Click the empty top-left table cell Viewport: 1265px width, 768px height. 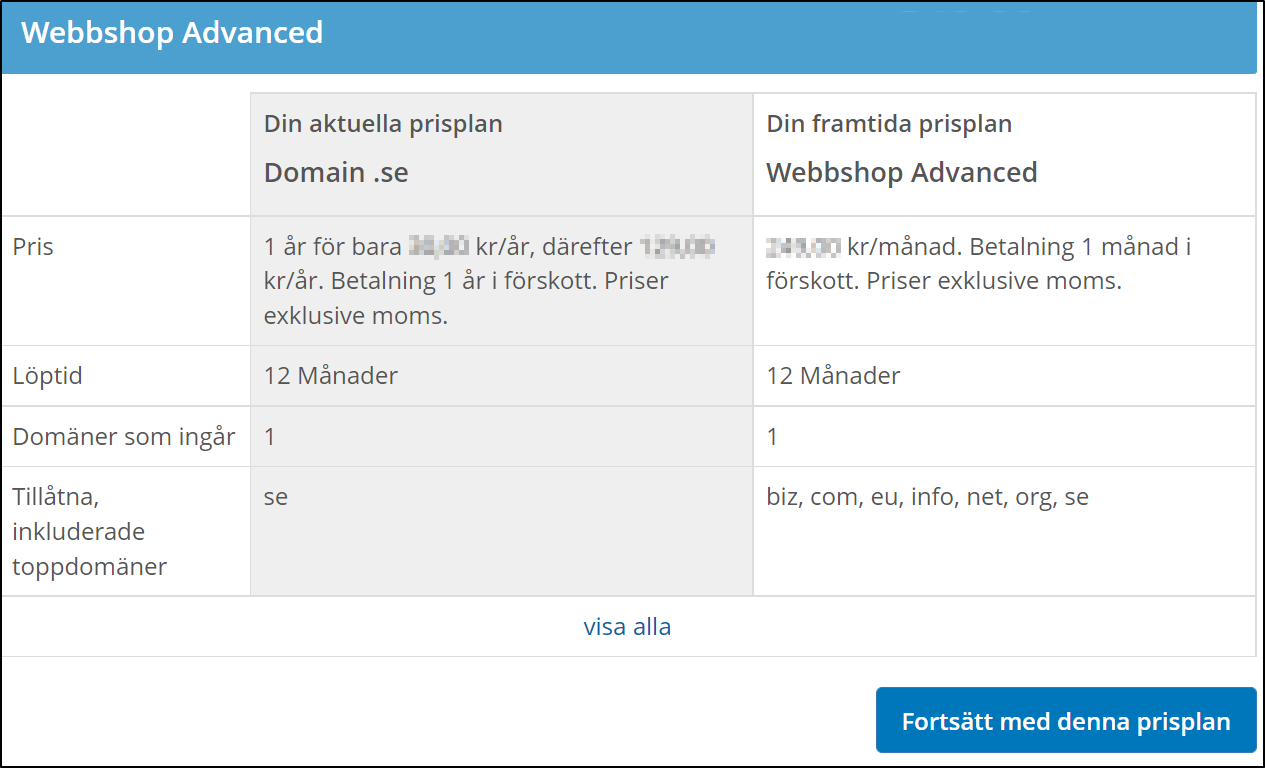pos(126,154)
